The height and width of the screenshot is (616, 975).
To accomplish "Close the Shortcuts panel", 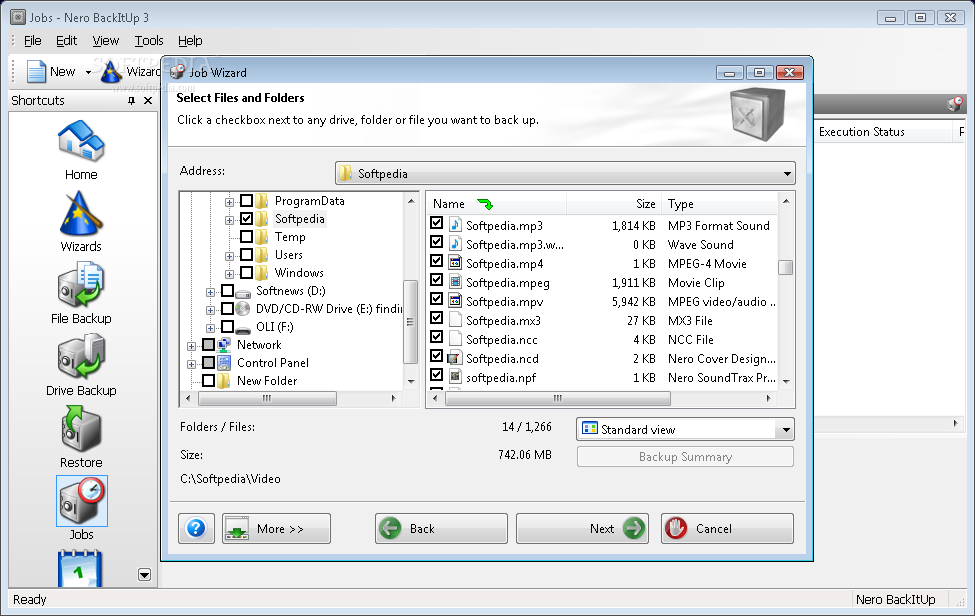I will 148,100.
